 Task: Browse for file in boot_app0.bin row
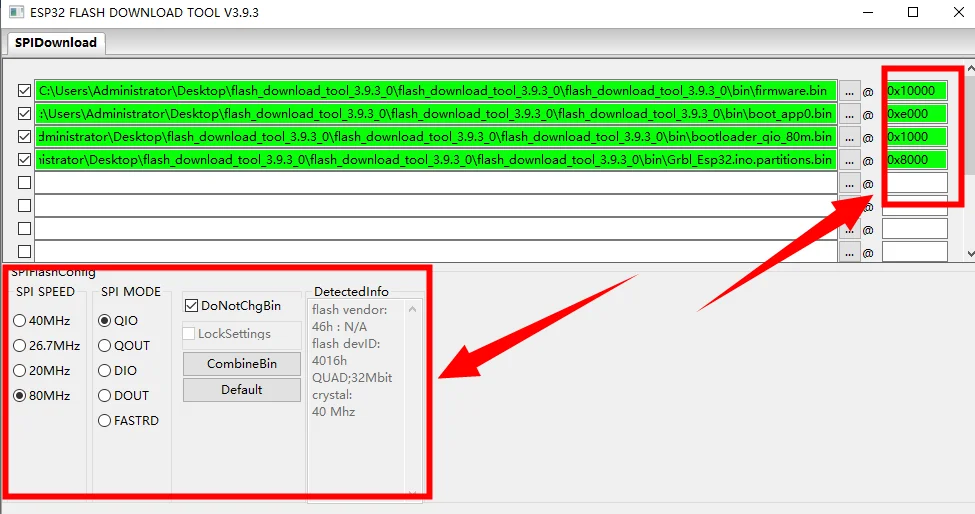point(849,114)
